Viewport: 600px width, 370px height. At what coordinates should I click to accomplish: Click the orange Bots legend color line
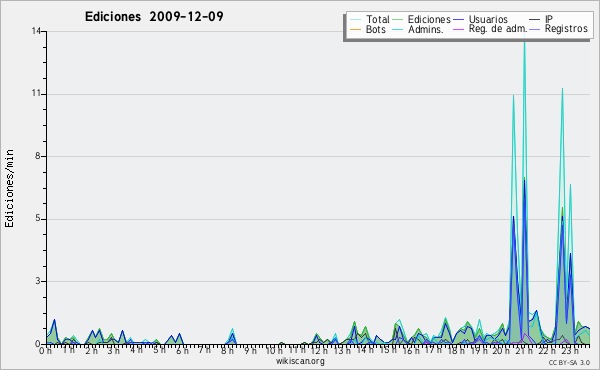click(355, 29)
